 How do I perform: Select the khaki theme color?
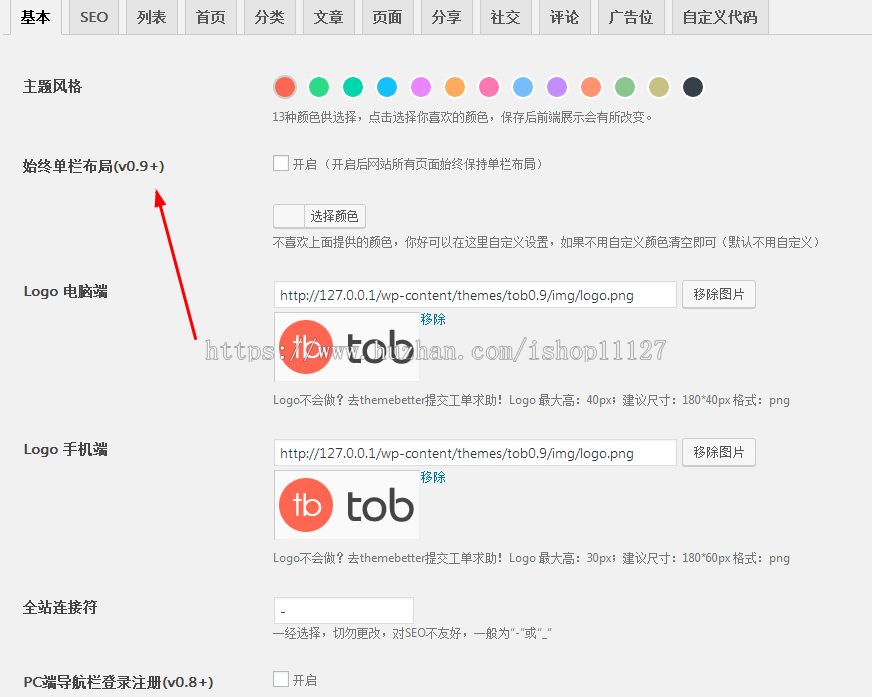point(659,87)
